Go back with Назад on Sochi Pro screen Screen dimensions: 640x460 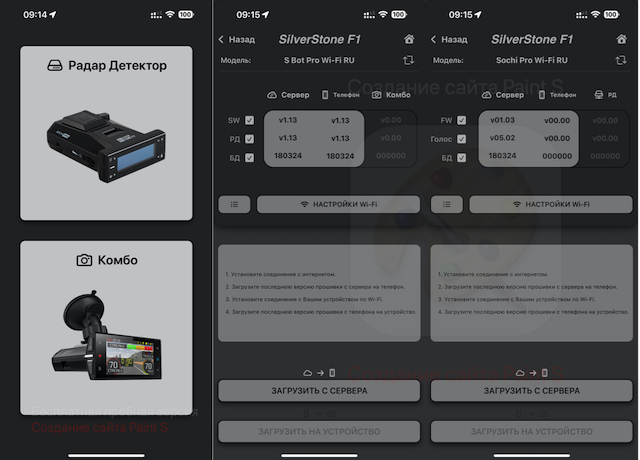pyautogui.click(x=449, y=40)
